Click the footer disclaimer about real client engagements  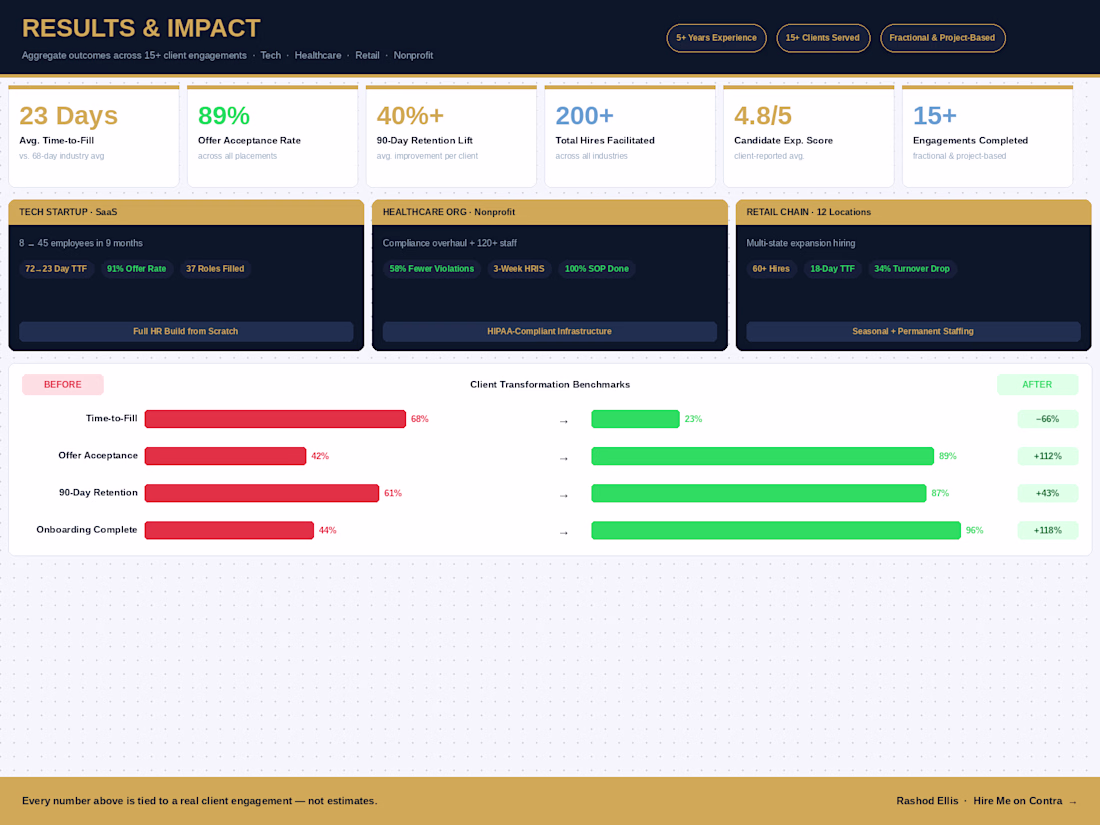pos(199,800)
